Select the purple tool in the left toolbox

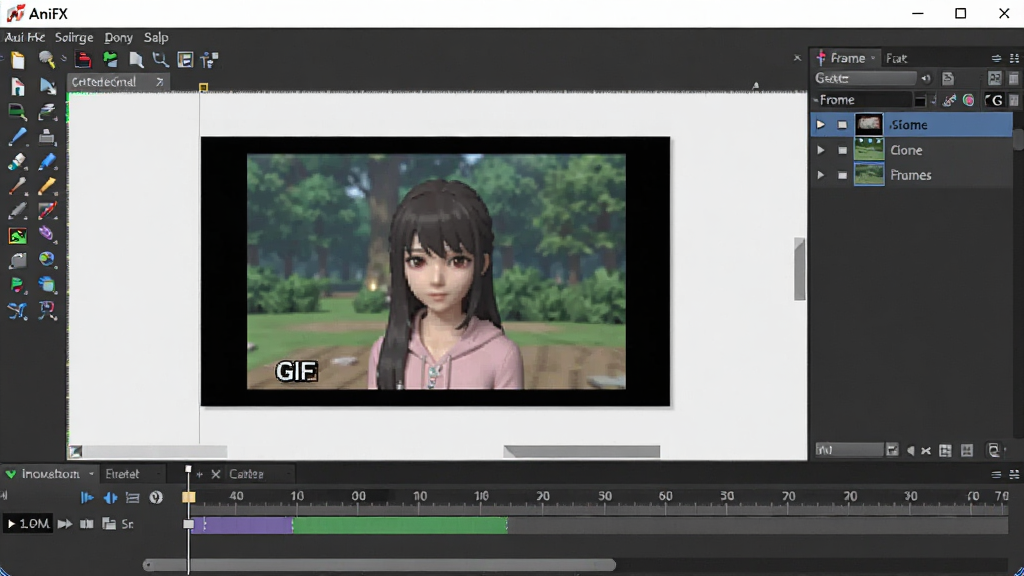click(x=46, y=234)
